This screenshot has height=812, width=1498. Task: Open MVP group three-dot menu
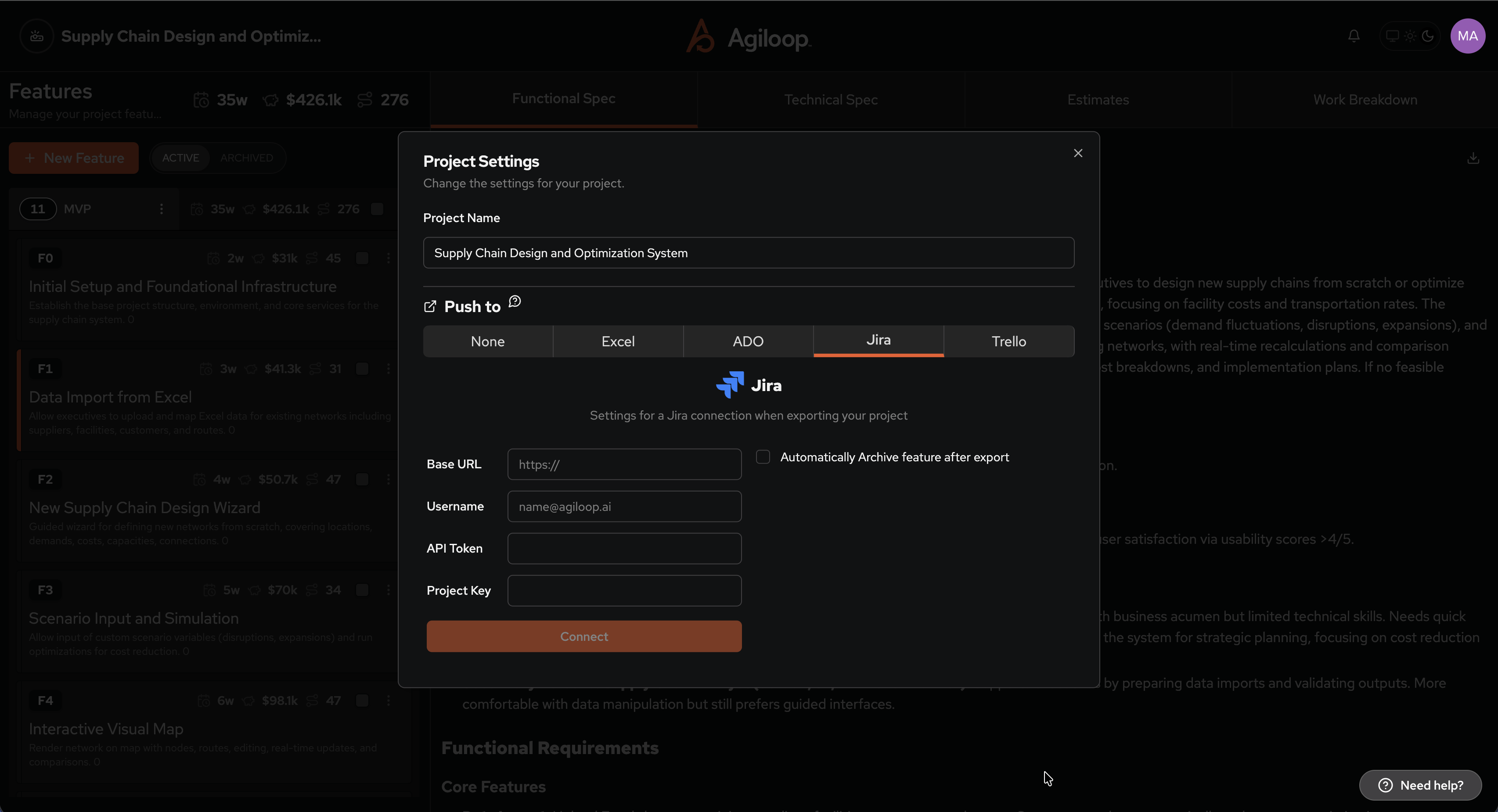click(162, 208)
